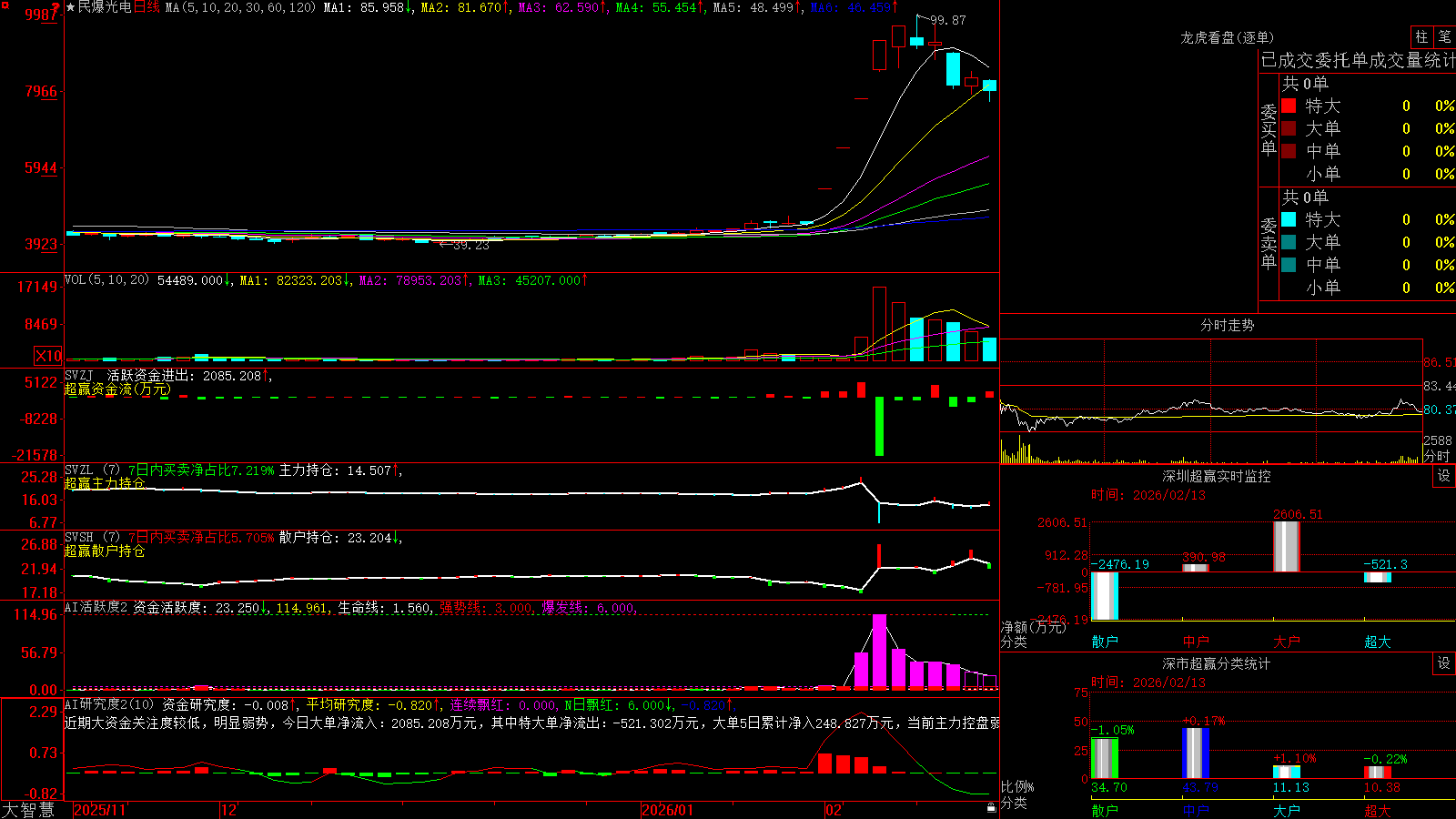1456x819 pixels.
Task: Click the lock icon at bottom of chart
Action: (991, 807)
